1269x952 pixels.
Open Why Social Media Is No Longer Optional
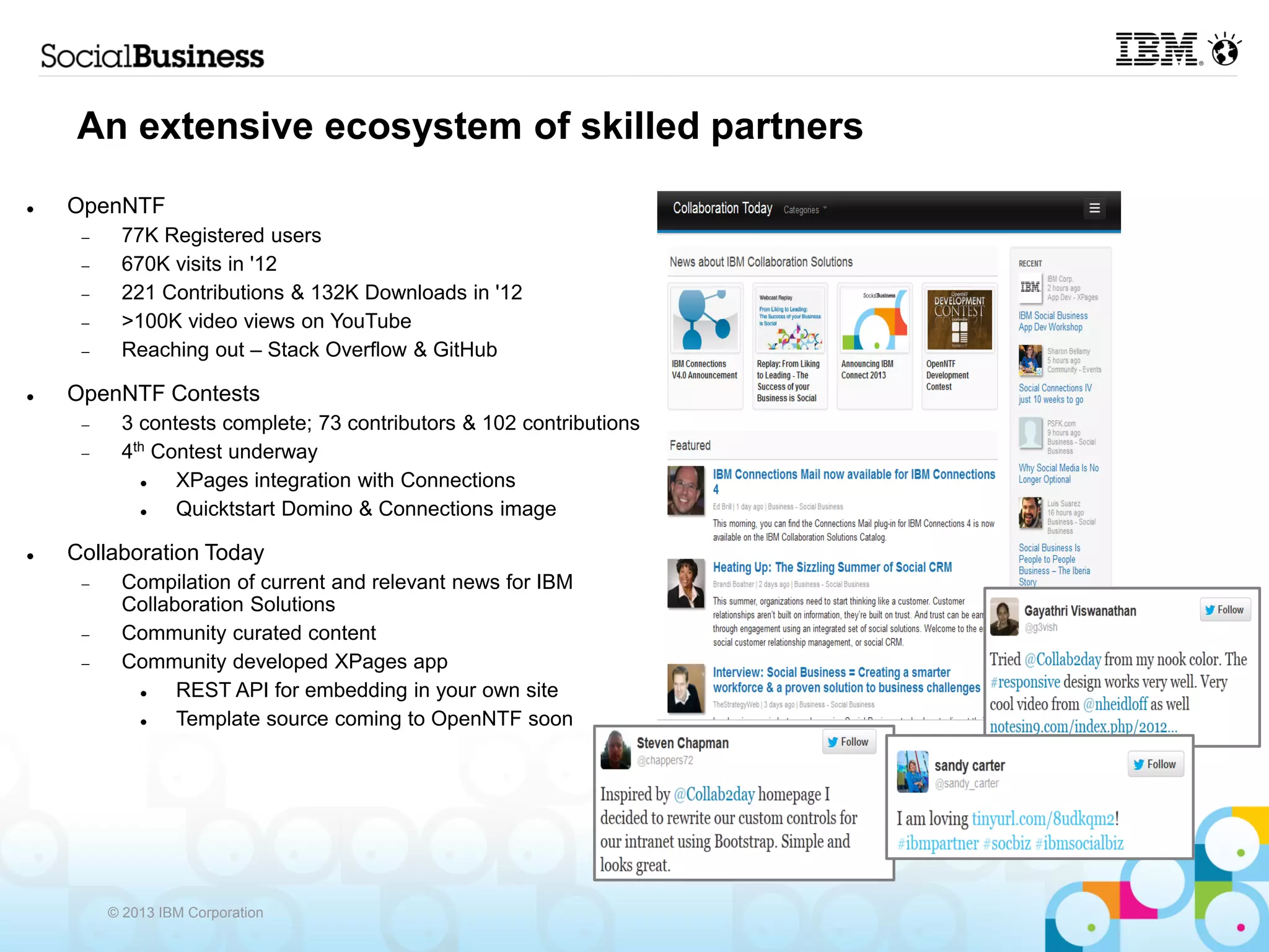1058,474
